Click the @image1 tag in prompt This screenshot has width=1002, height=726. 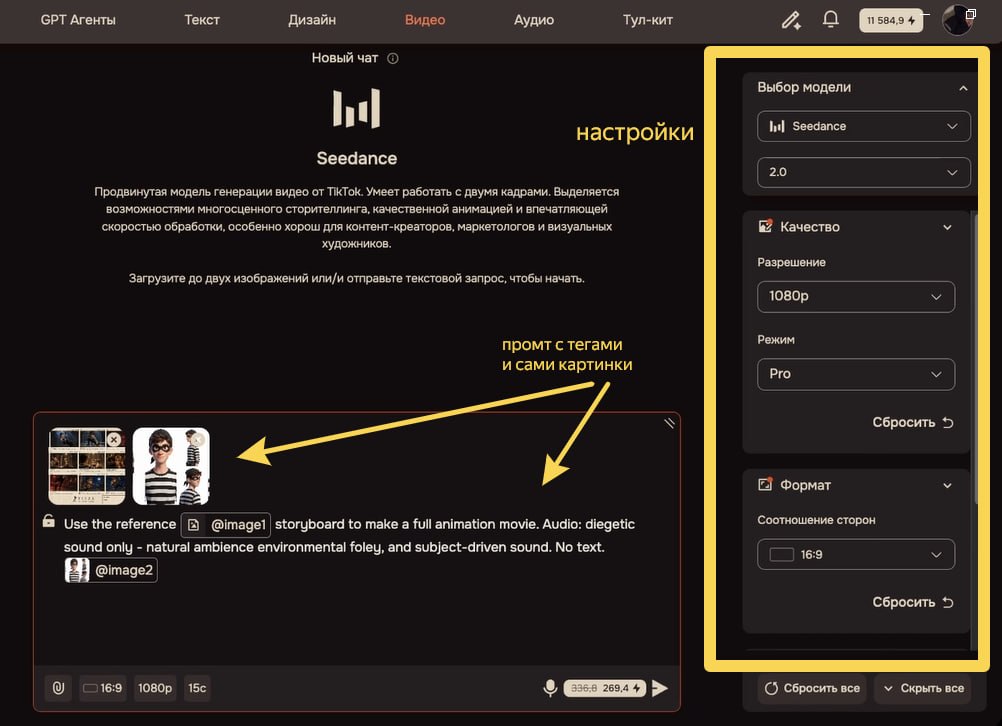pos(226,525)
